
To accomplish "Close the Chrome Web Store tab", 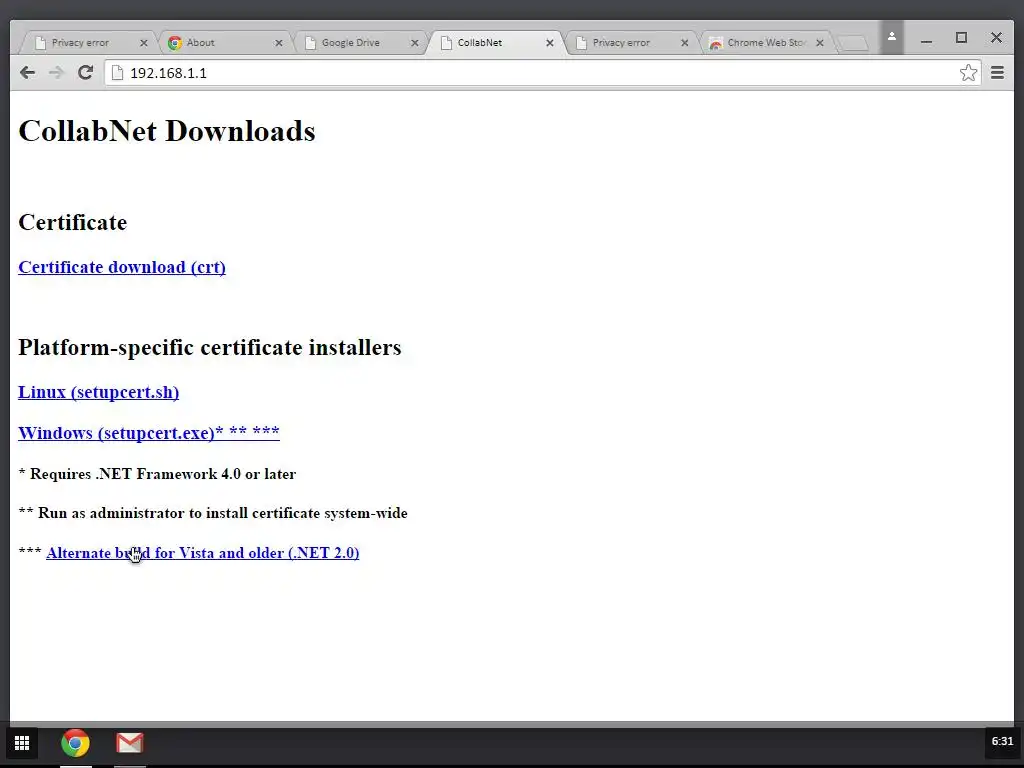I will (820, 42).
